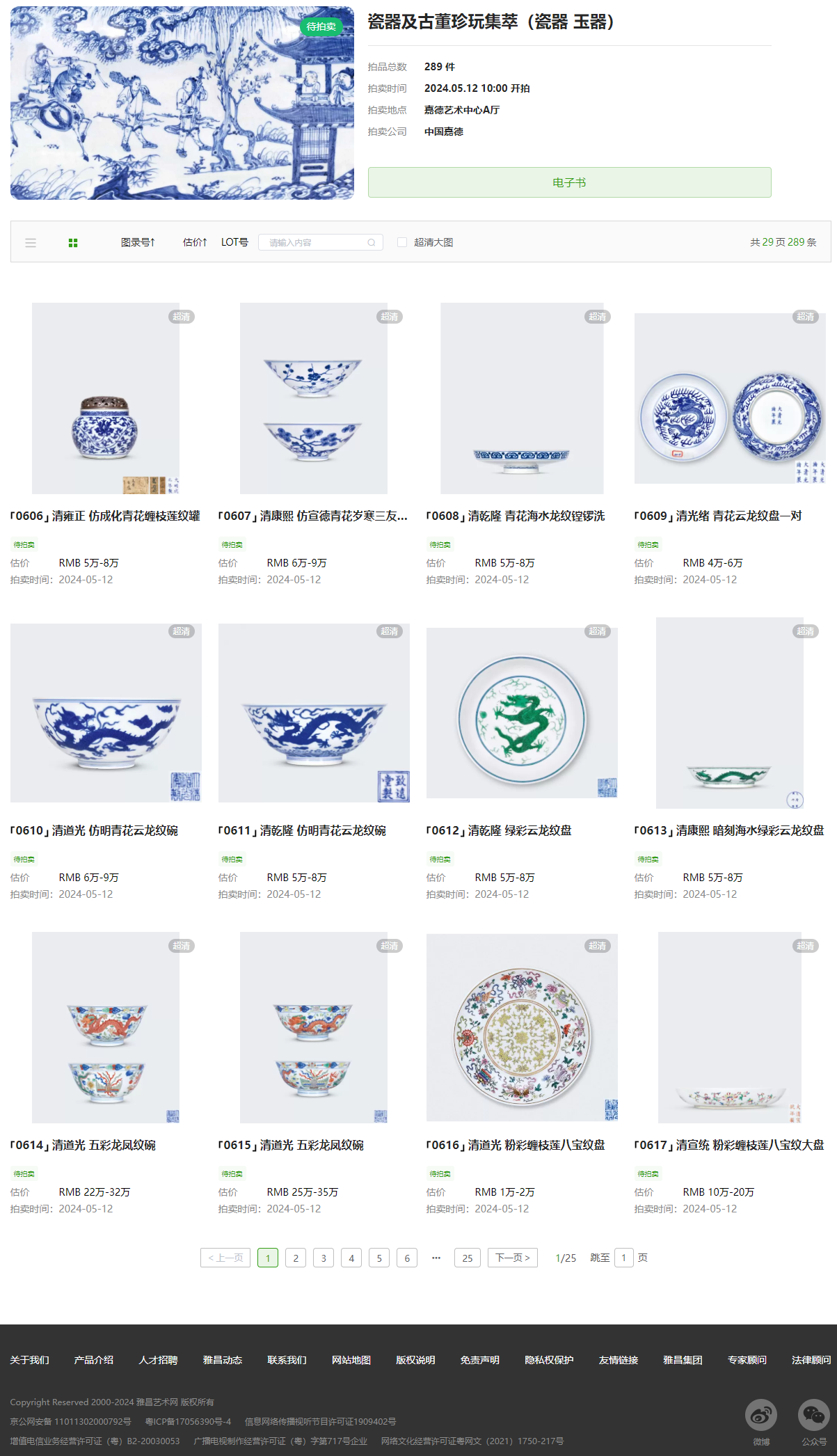The height and width of the screenshot is (1456, 837).
Task: Enable the 超清大图 checkbox
Action: (402, 242)
